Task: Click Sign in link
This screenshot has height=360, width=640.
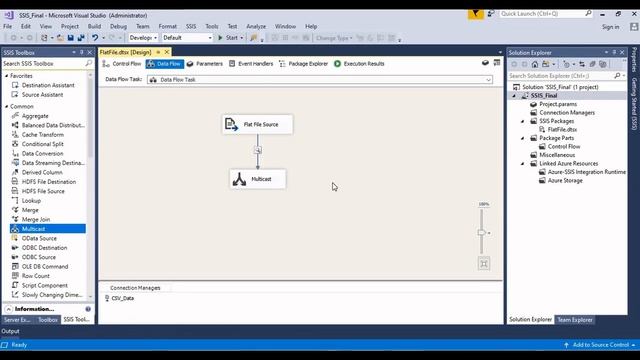Action: pyautogui.click(x=610, y=27)
